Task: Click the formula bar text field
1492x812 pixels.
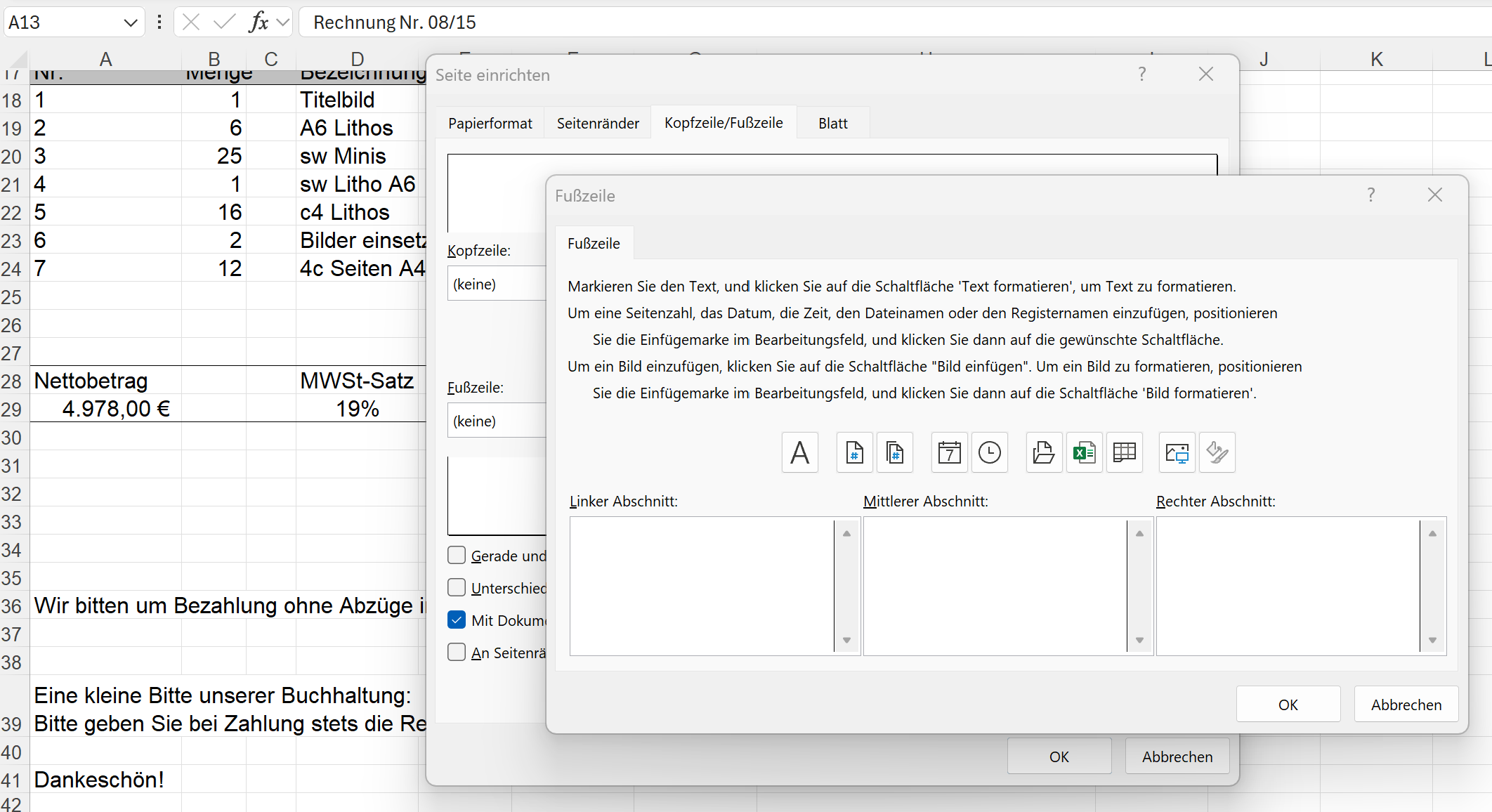Action: click(x=895, y=22)
